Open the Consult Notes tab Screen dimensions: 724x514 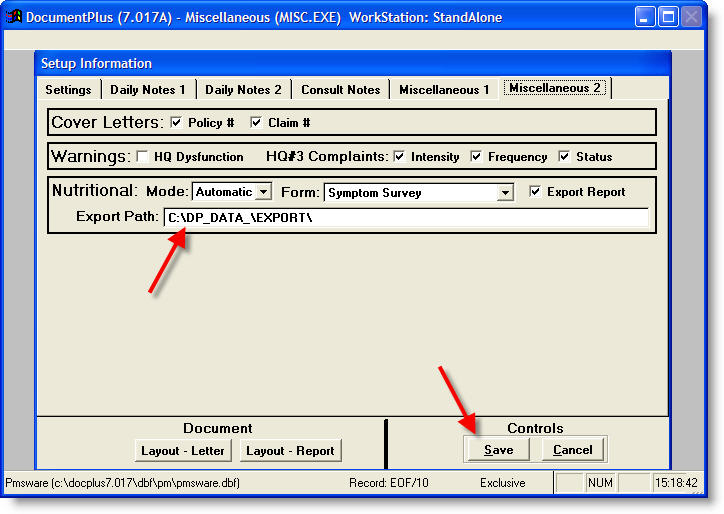tap(341, 90)
